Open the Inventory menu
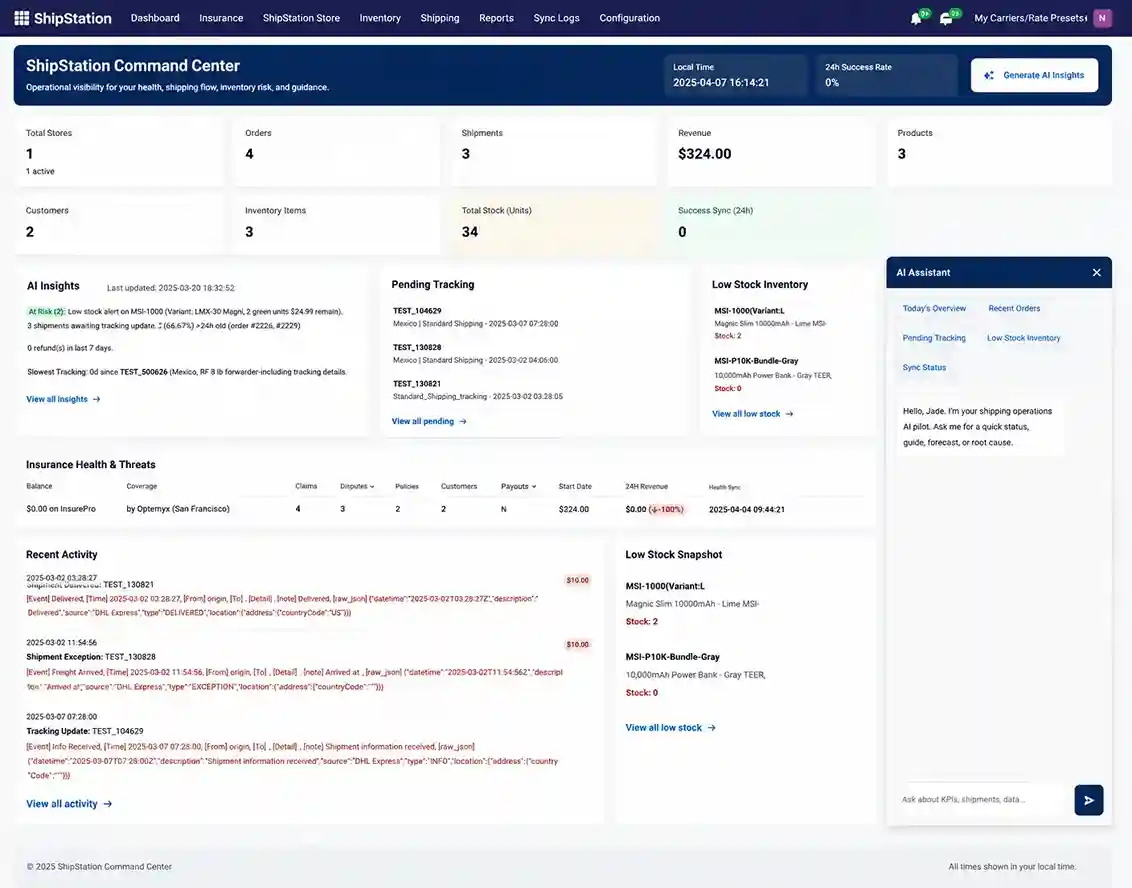1132x888 pixels. pyautogui.click(x=380, y=18)
